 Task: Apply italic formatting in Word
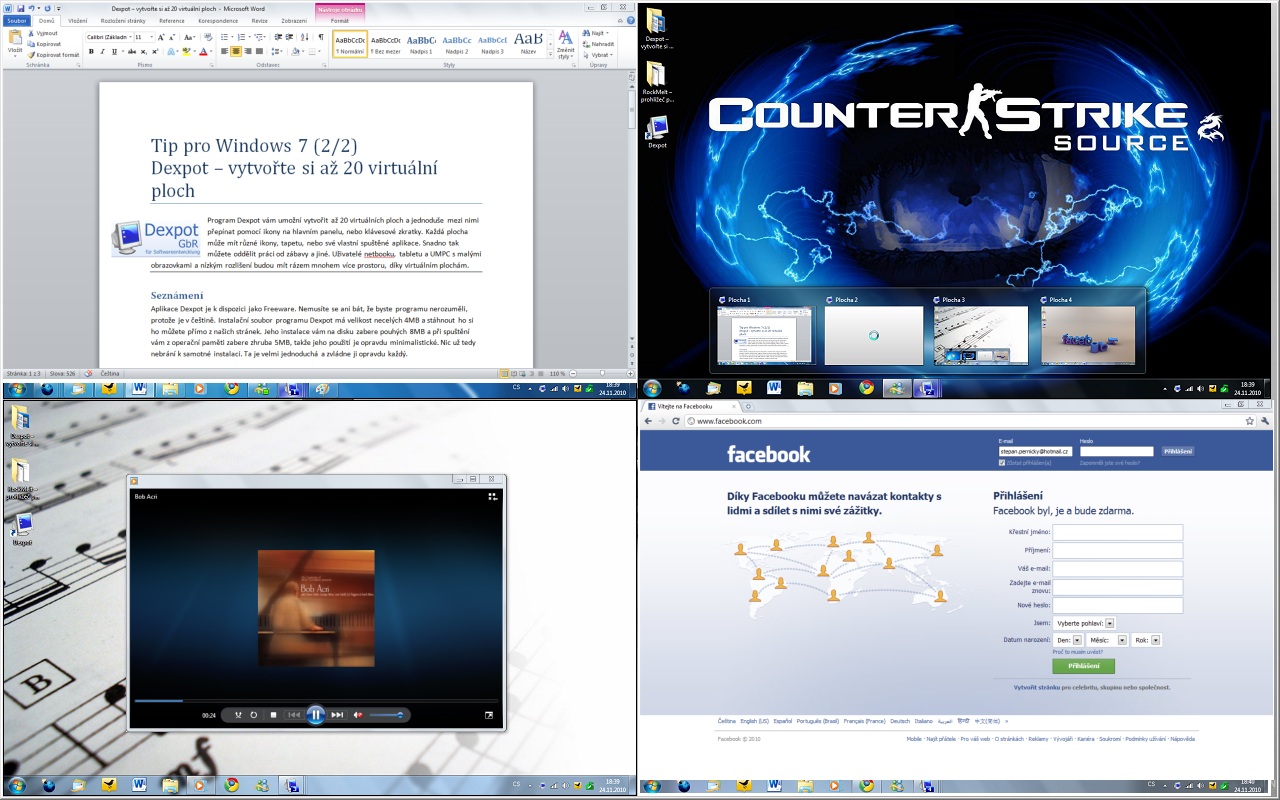[x=103, y=51]
